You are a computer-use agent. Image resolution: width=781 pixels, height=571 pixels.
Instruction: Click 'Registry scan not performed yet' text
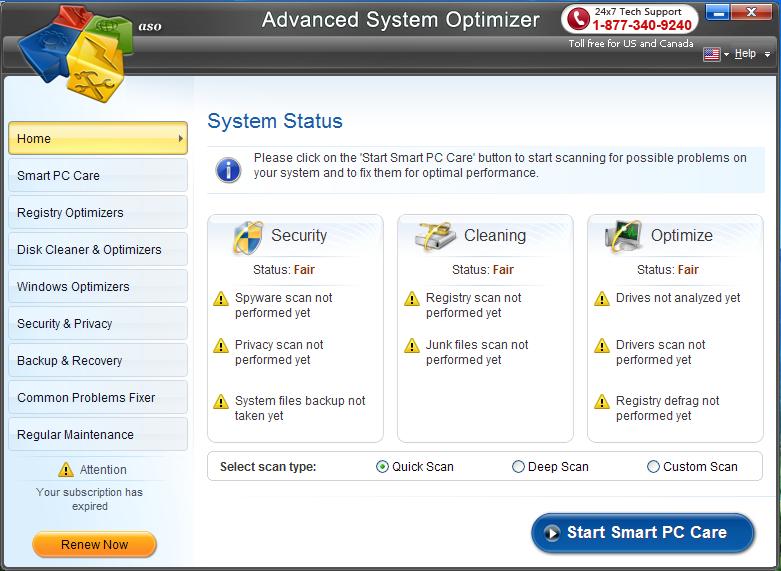point(473,305)
